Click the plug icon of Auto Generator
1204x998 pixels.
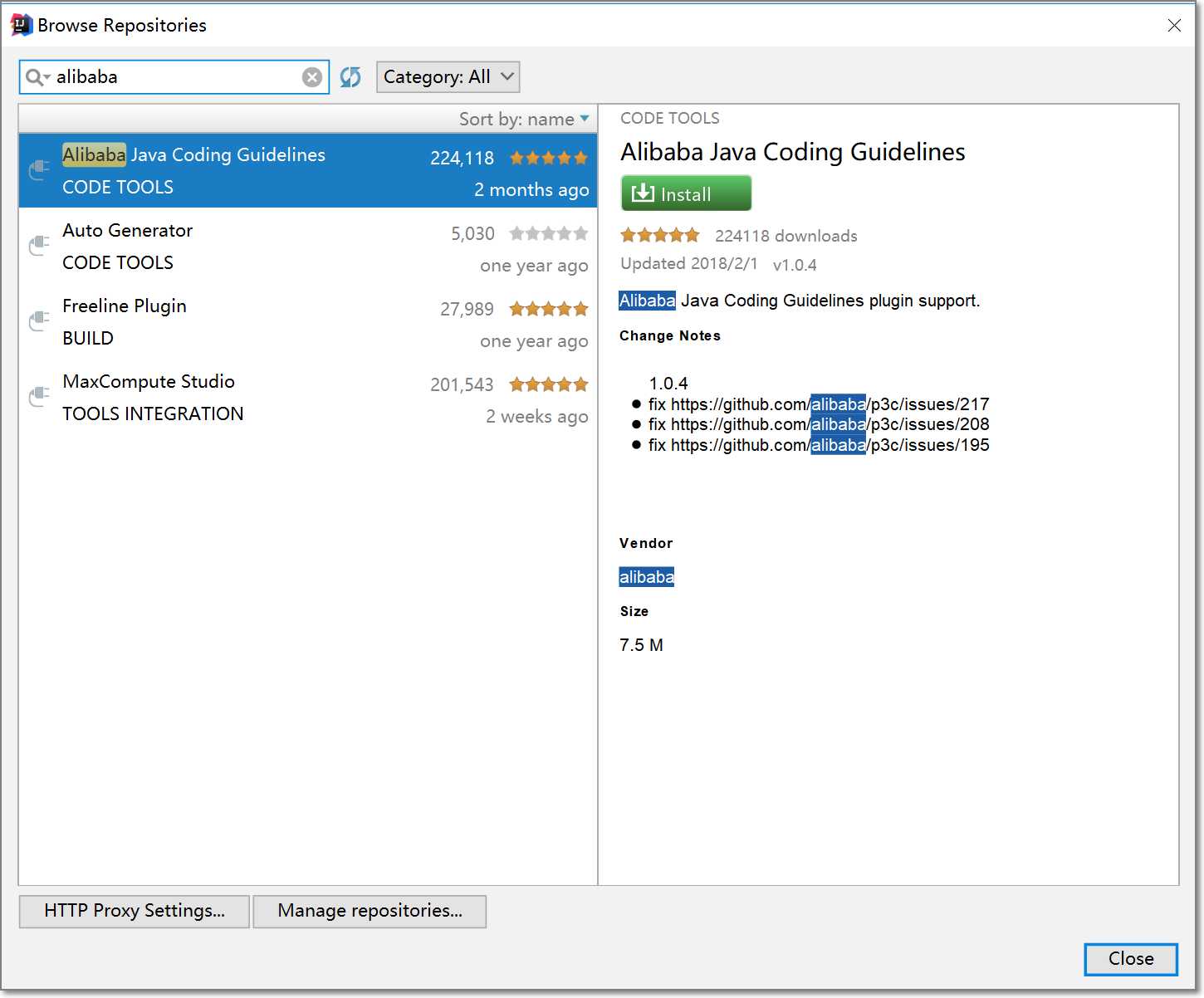pos(39,246)
